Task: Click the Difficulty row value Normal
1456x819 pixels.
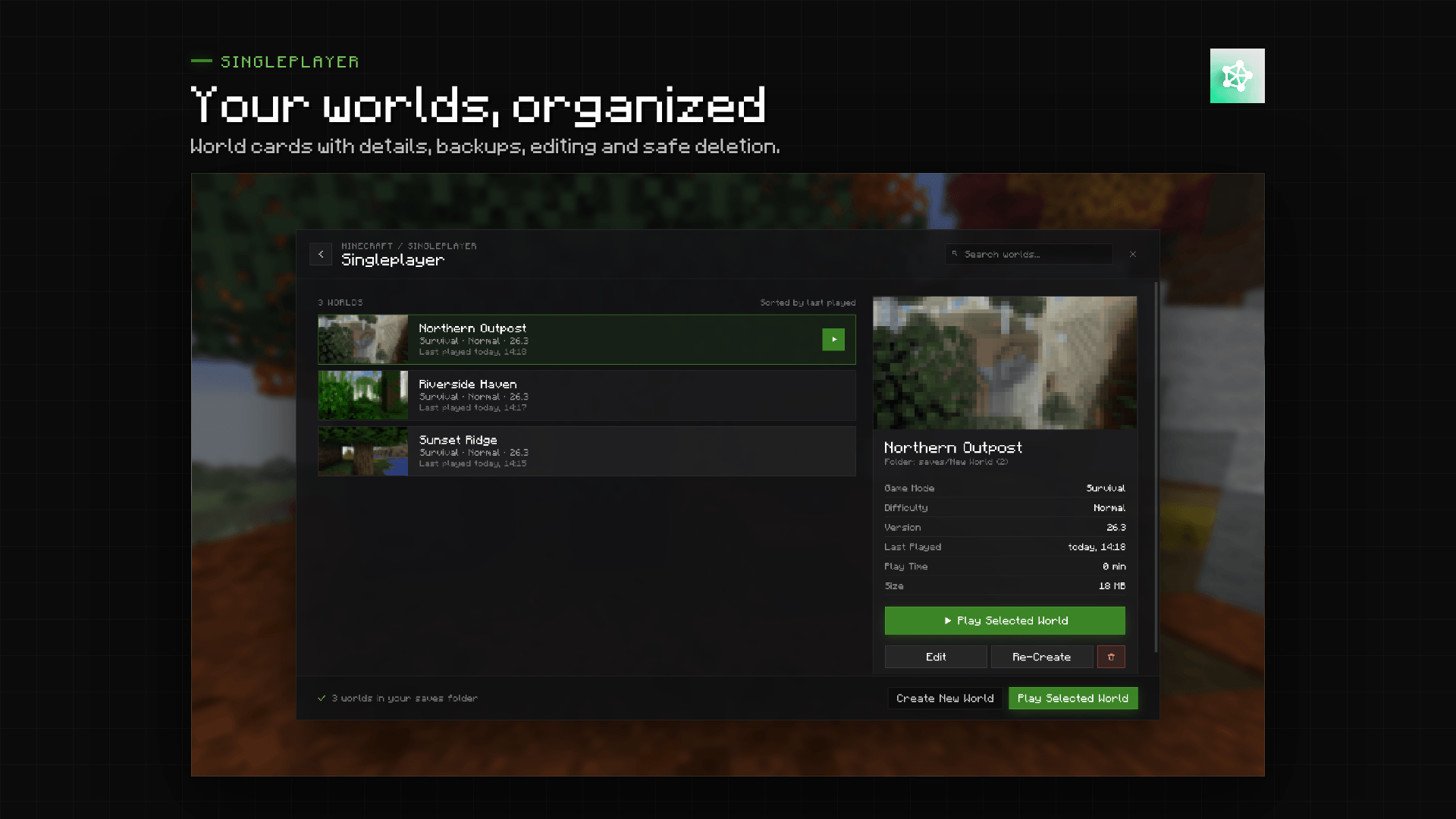Action: (1109, 508)
